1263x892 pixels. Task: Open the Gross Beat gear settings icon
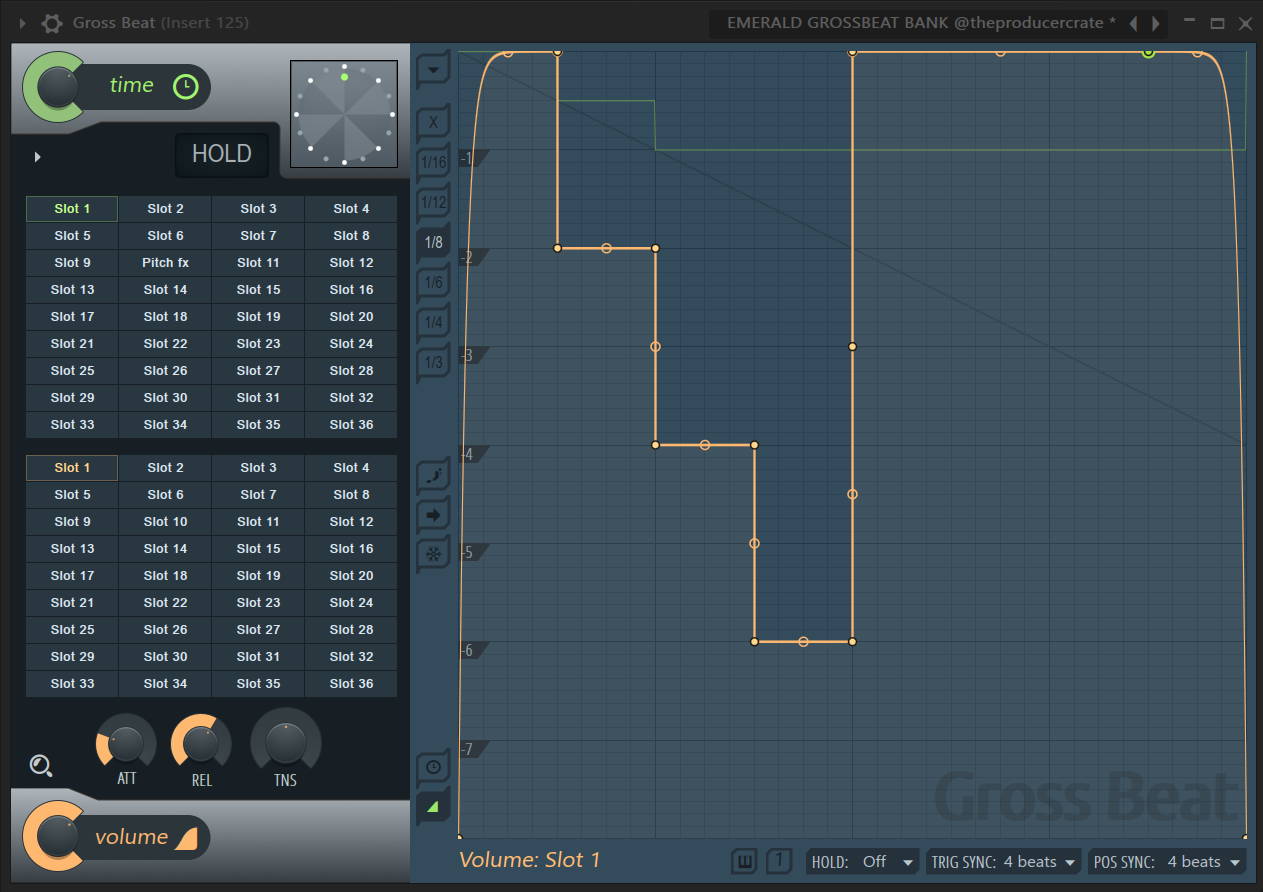(52, 23)
